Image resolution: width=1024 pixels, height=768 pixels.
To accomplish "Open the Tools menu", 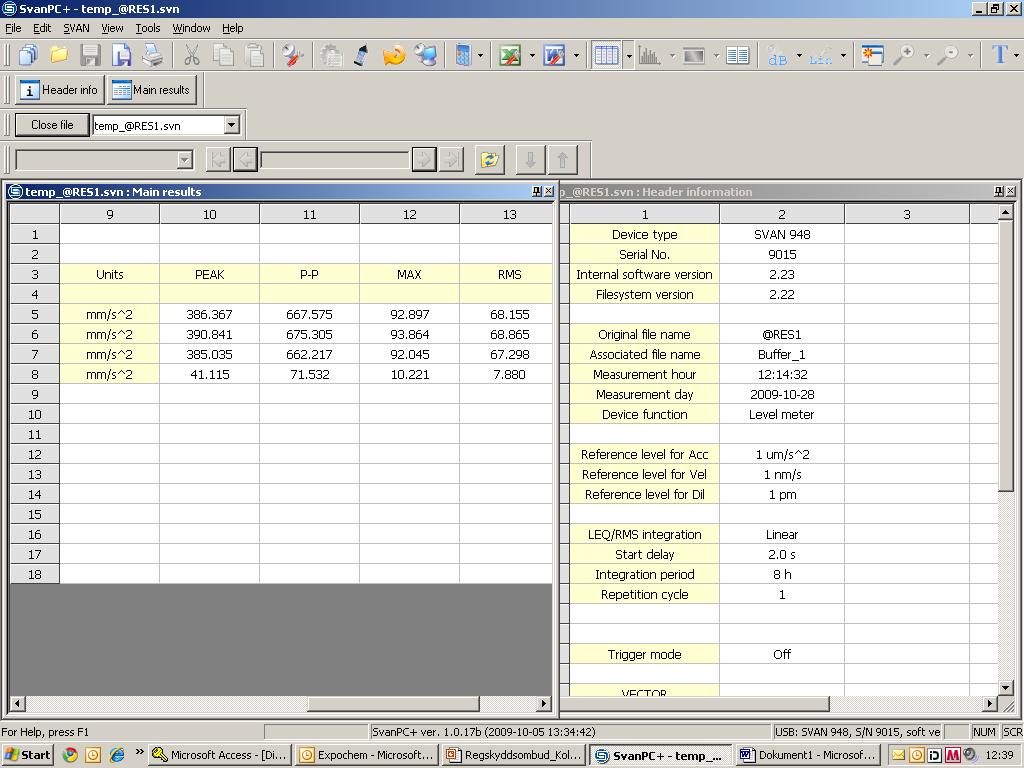I will point(148,28).
